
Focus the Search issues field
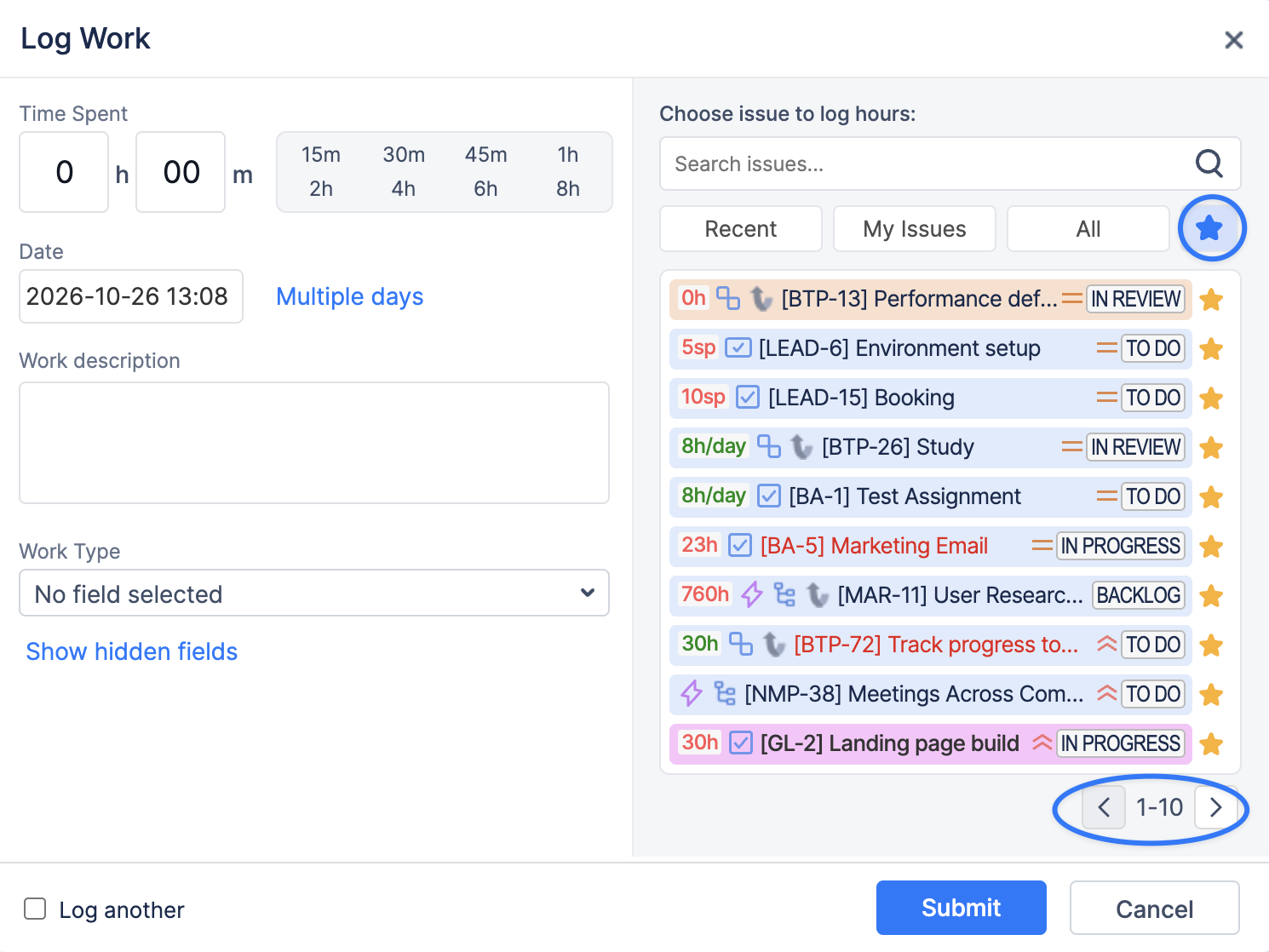pos(950,163)
